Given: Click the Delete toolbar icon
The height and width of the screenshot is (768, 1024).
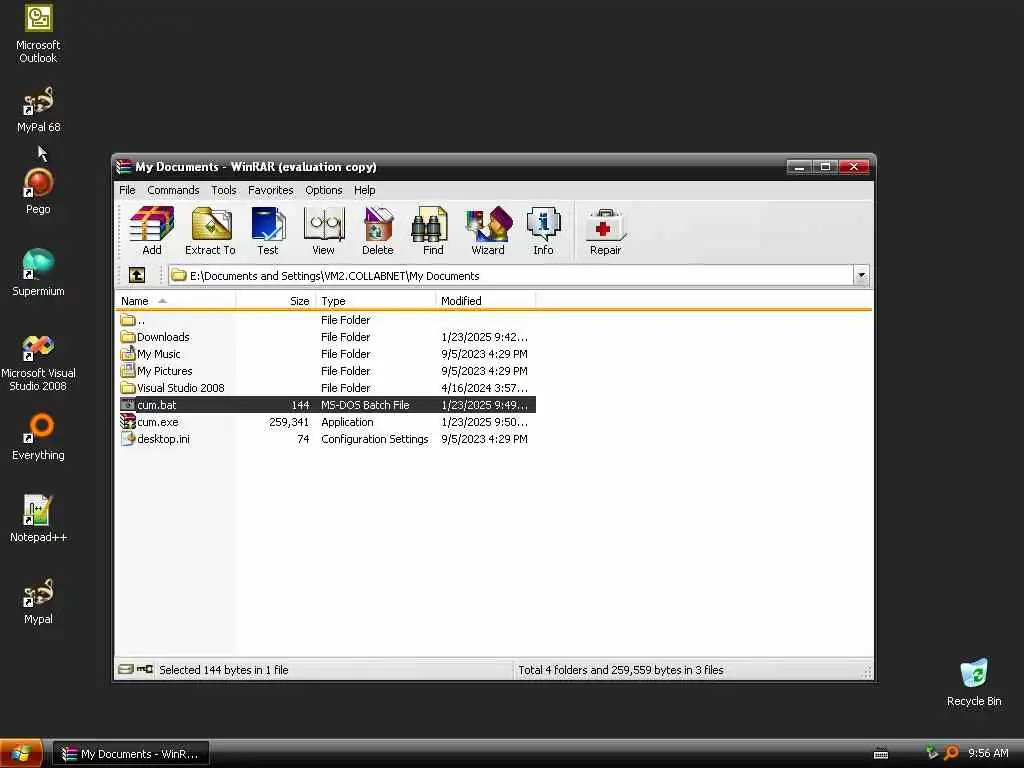Looking at the screenshot, I should pyautogui.click(x=377, y=231).
